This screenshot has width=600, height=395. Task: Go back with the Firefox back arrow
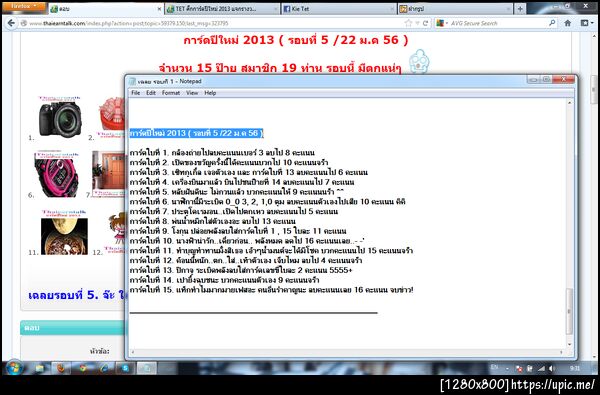(11, 23)
